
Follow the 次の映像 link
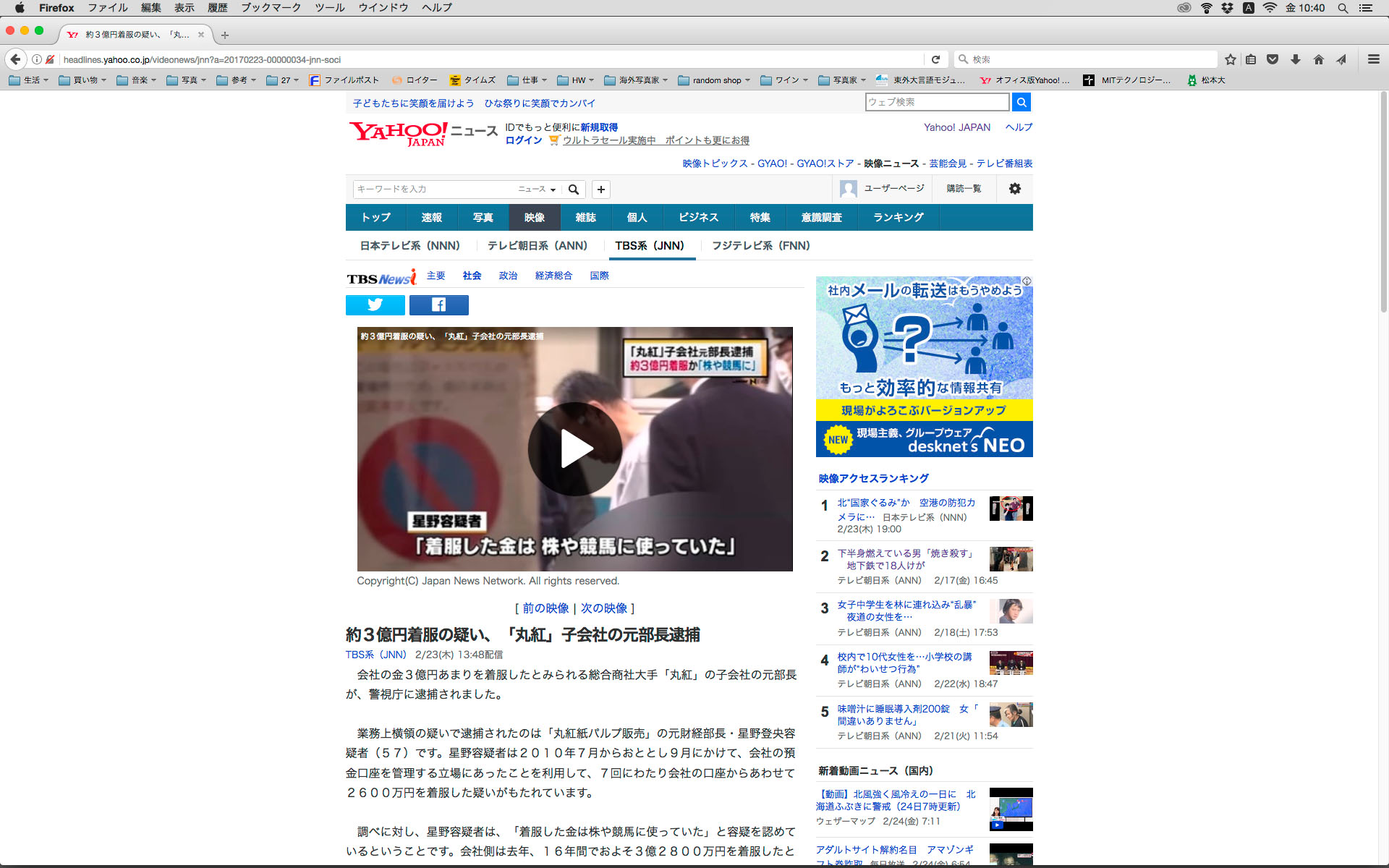click(x=603, y=608)
